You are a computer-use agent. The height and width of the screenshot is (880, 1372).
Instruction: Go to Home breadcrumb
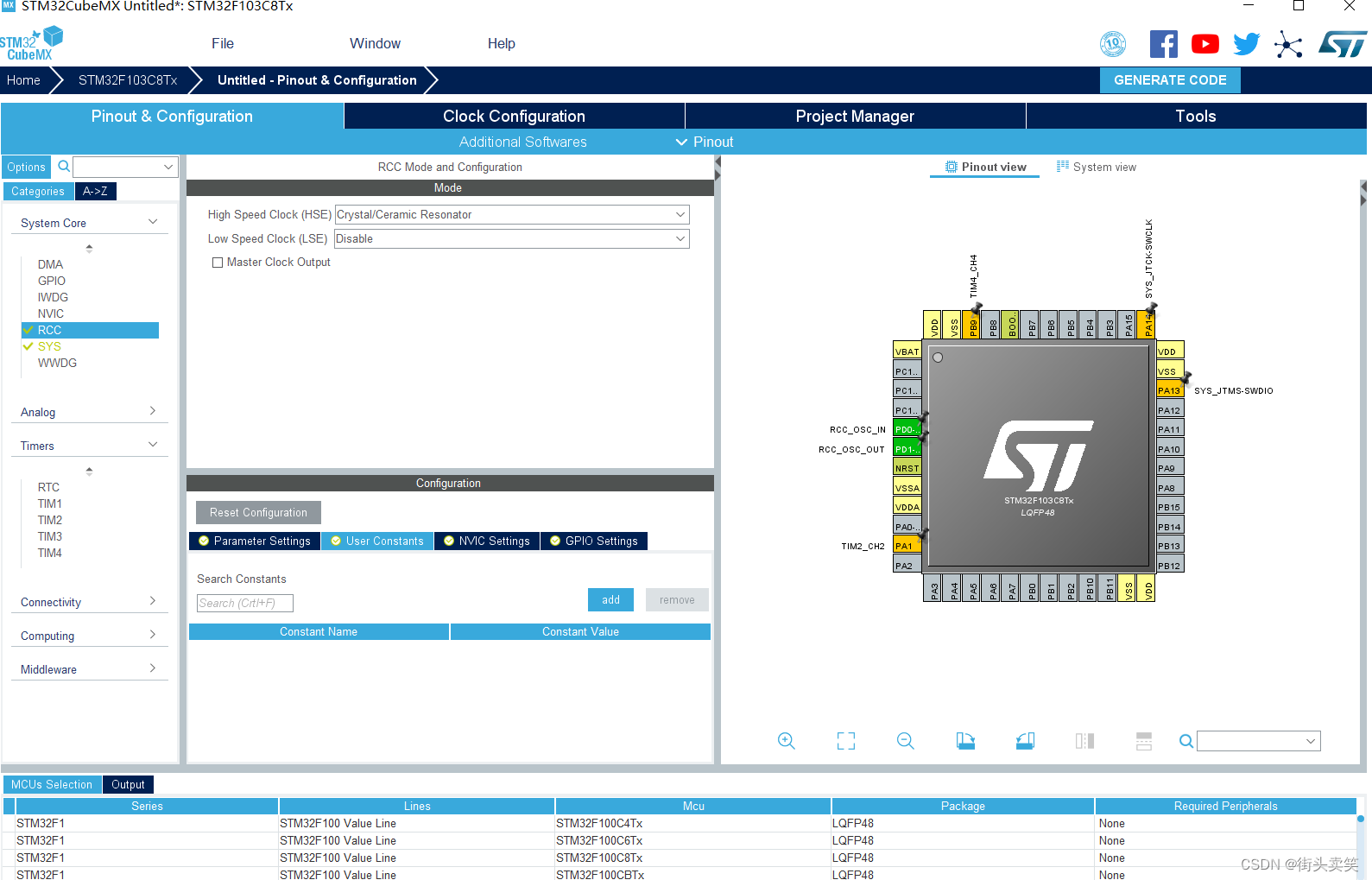(x=23, y=79)
